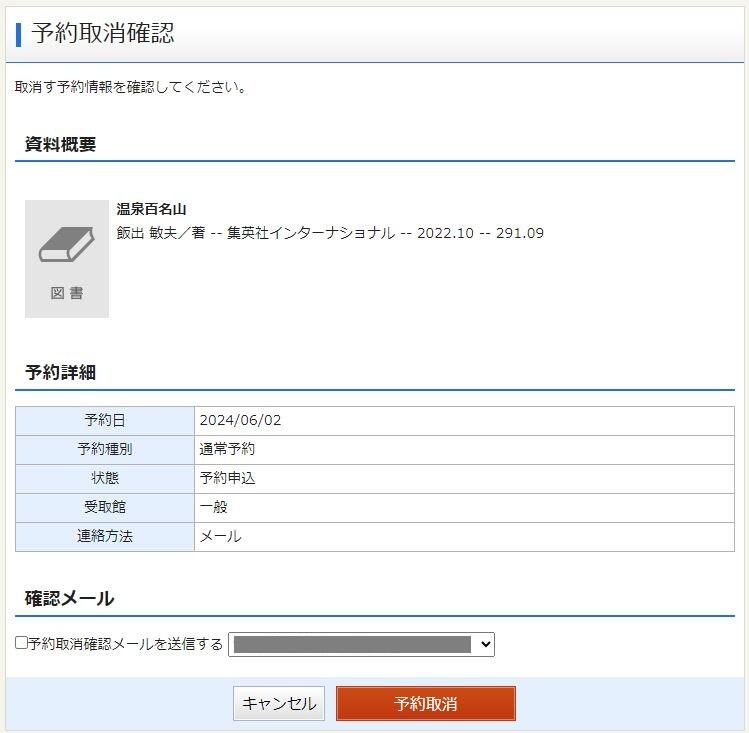
Task: Click the 確認メール section heading
Action: (69, 598)
